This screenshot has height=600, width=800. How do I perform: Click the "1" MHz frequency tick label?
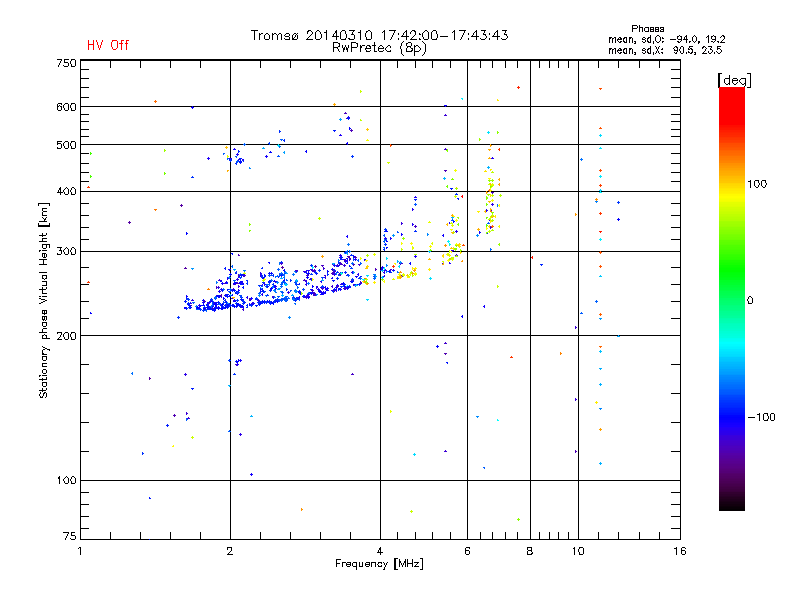(x=80, y=551)
